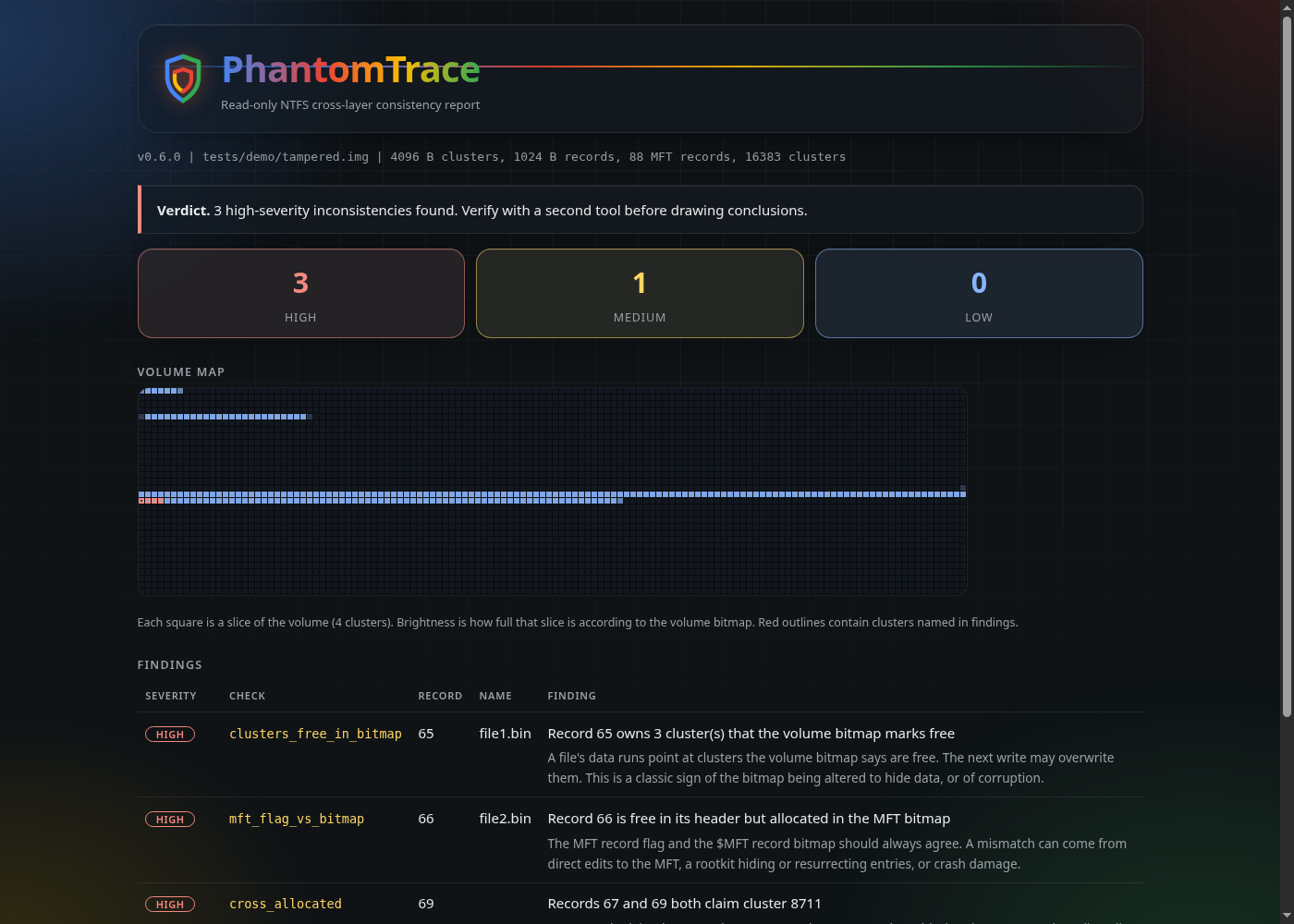The width and height of the screenshot is (1294, 924).
Task: Select the clusters_free_in_bitmap check name
Action: (315, 734)
